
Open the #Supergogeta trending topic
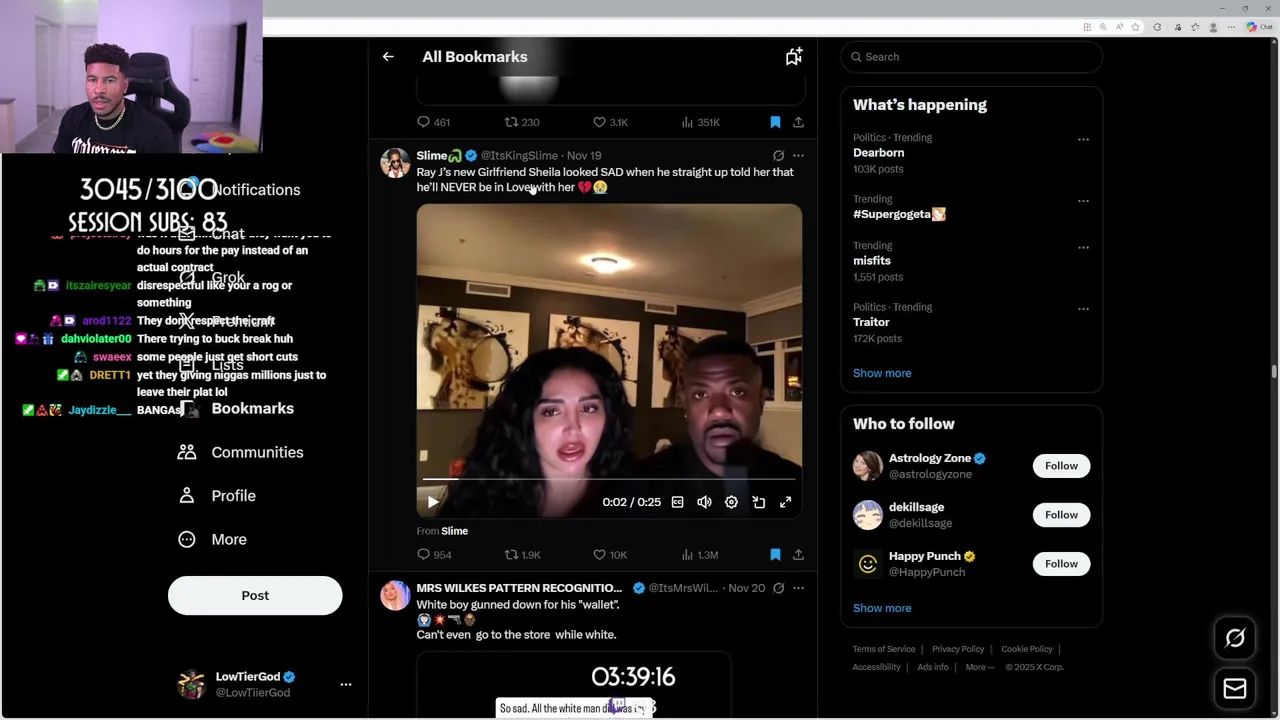(x=899, y=214)
